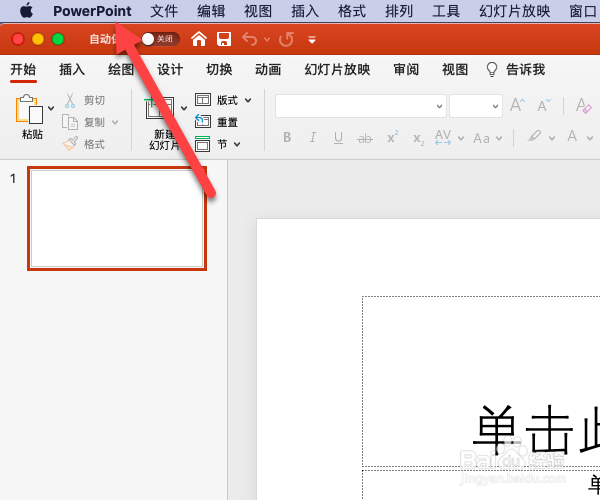The height and width of the screenshot is (500, 600).
Task: Open the 节 section dropdown
Action: [218, 144]
